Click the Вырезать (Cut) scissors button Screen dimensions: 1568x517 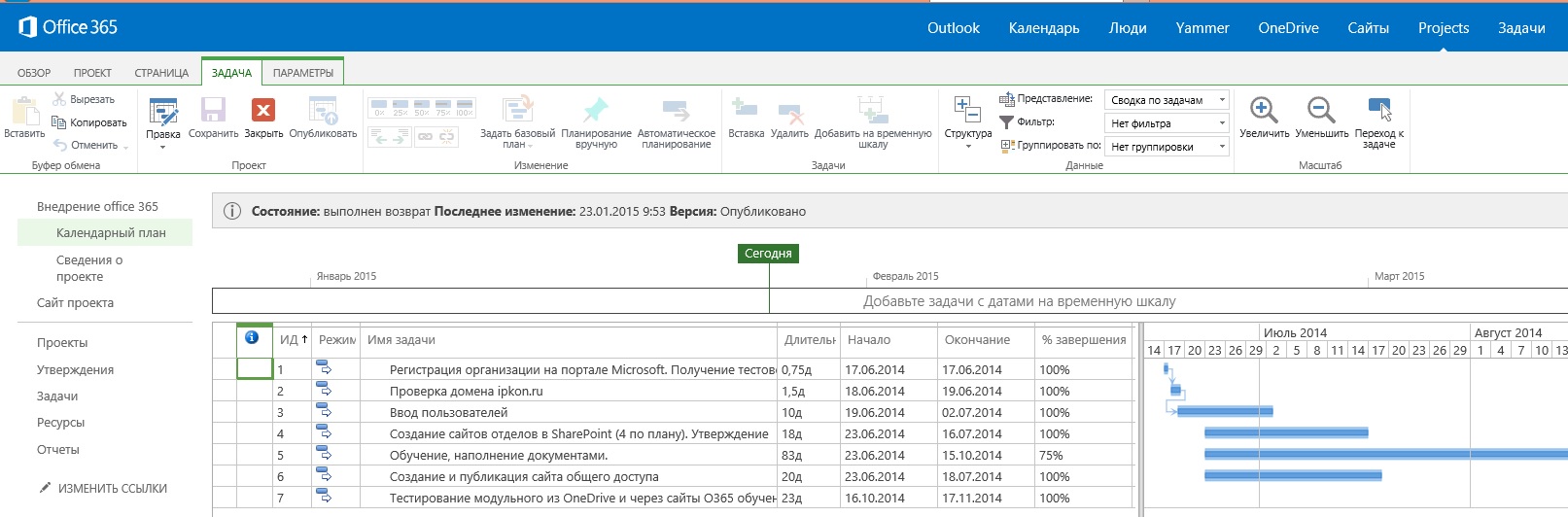click(x=84, y=99)
